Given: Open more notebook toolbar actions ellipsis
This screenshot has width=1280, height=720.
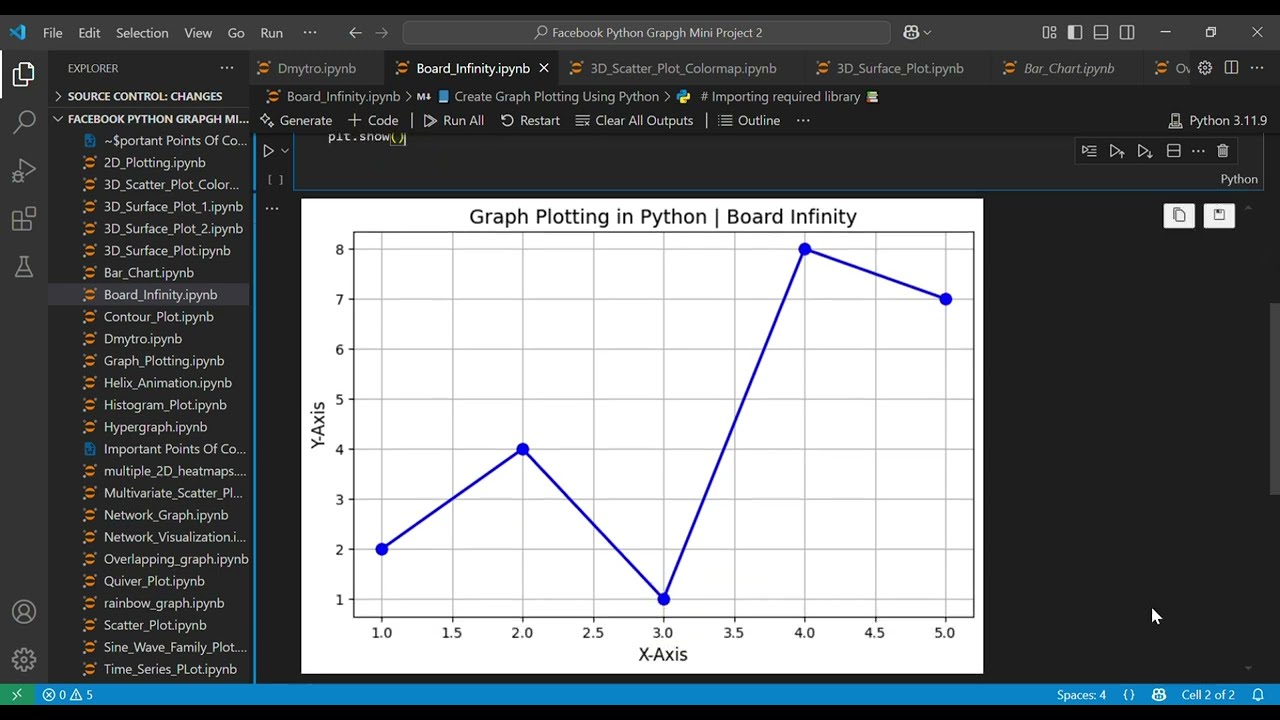Looking at the screenshot, I should tap(803, 120).
